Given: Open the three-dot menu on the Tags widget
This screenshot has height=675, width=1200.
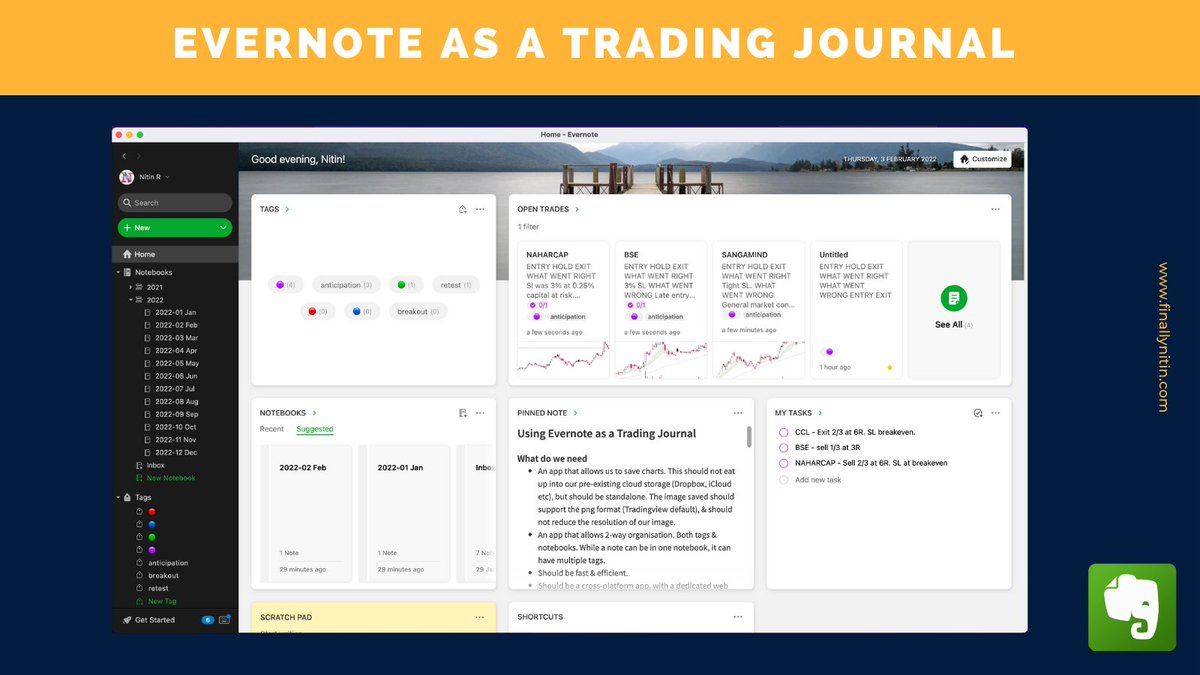Looking at the screenshot, I should pos(479,209).
